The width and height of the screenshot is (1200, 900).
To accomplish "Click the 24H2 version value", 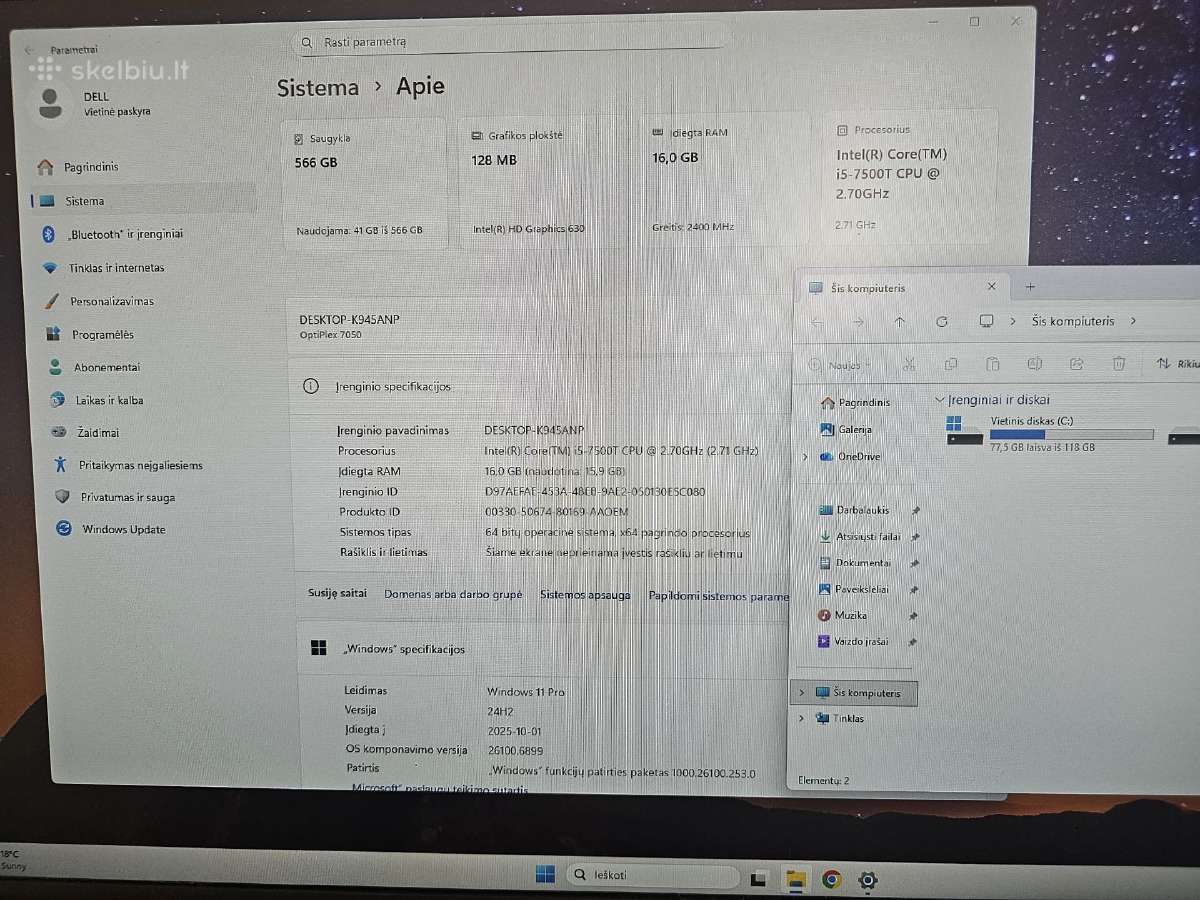I will tap(500, 711).
